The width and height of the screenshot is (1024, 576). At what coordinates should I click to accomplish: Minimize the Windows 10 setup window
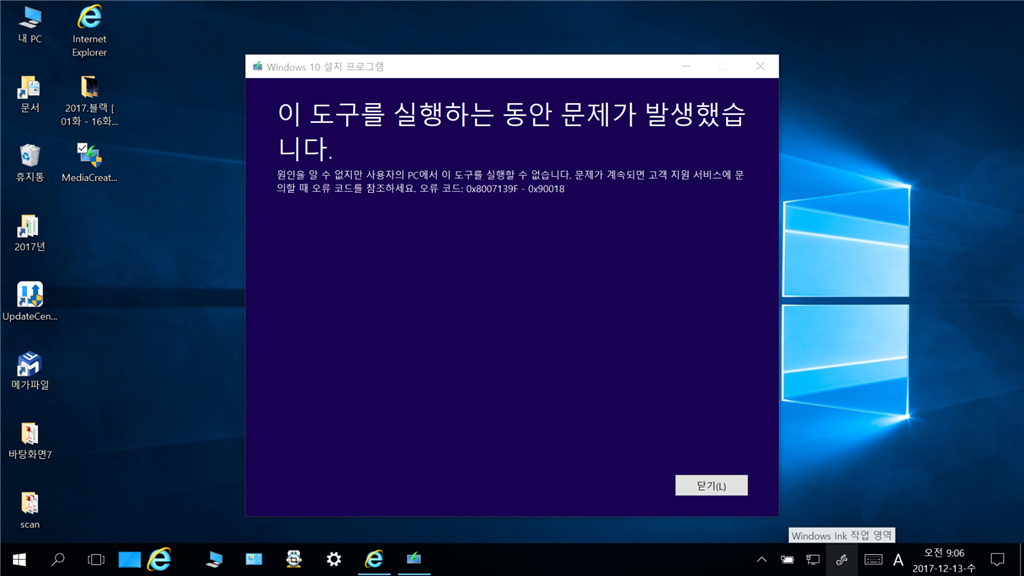pos(686,66)
